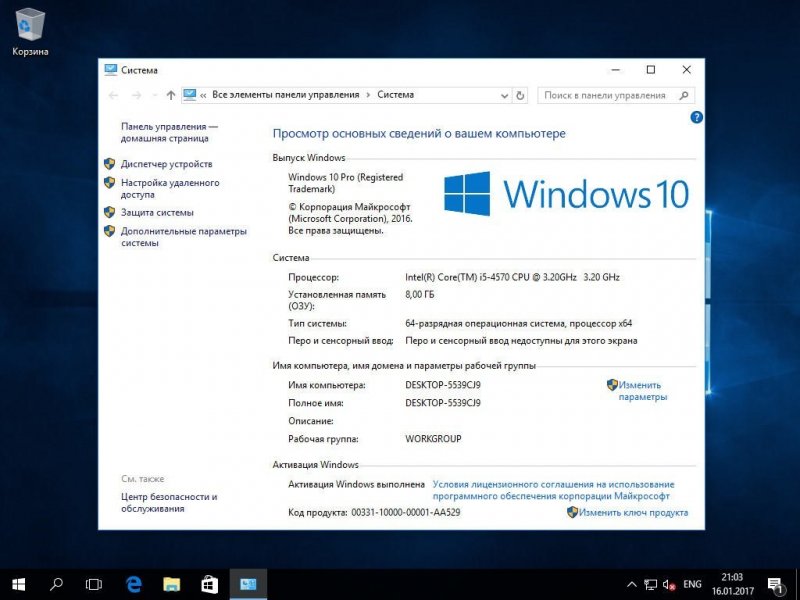
Task: Click the muted volume tray icon
Action: pos(669,585)
